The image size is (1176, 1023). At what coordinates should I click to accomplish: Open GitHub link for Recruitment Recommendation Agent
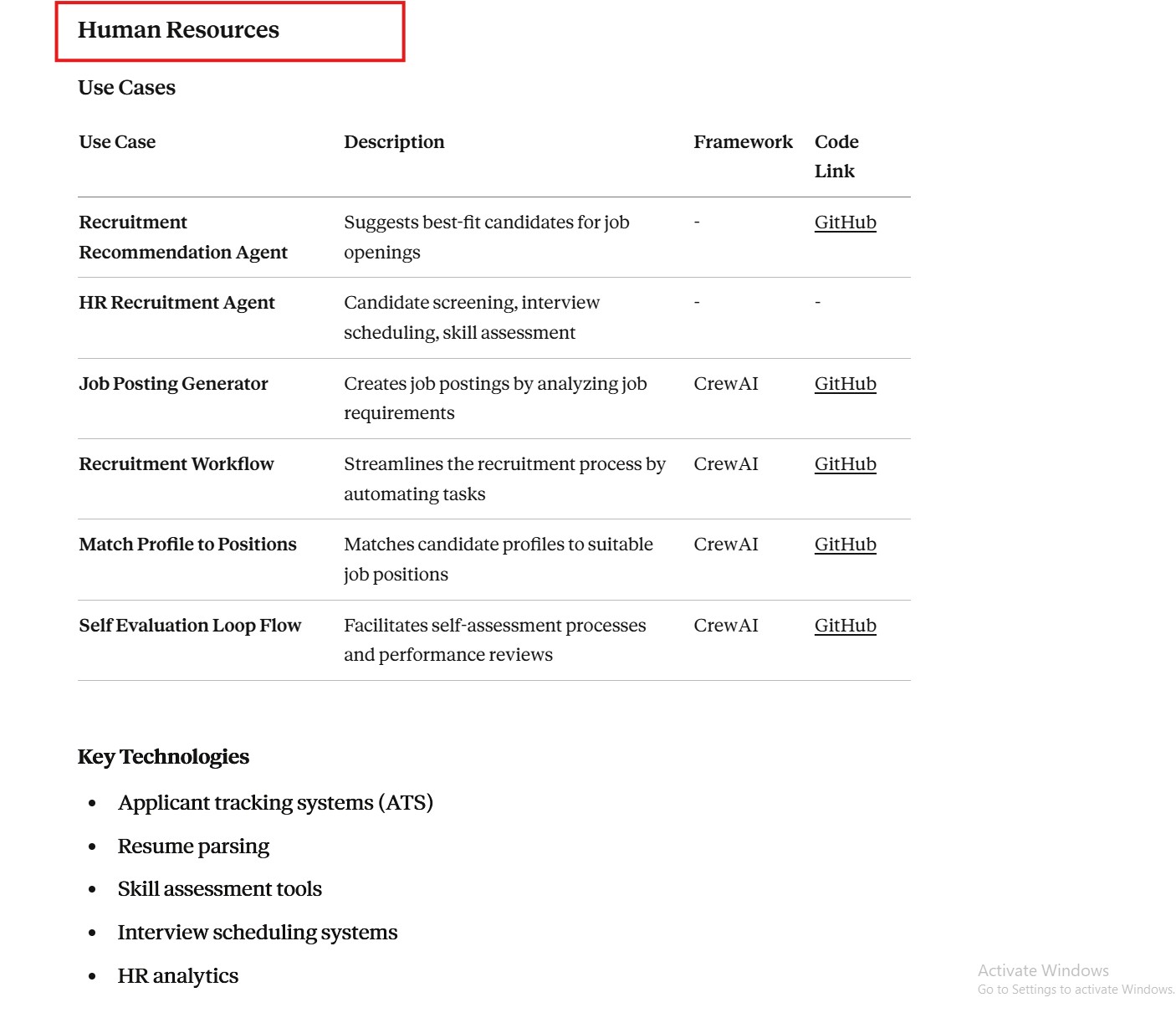tap(845, 223)
